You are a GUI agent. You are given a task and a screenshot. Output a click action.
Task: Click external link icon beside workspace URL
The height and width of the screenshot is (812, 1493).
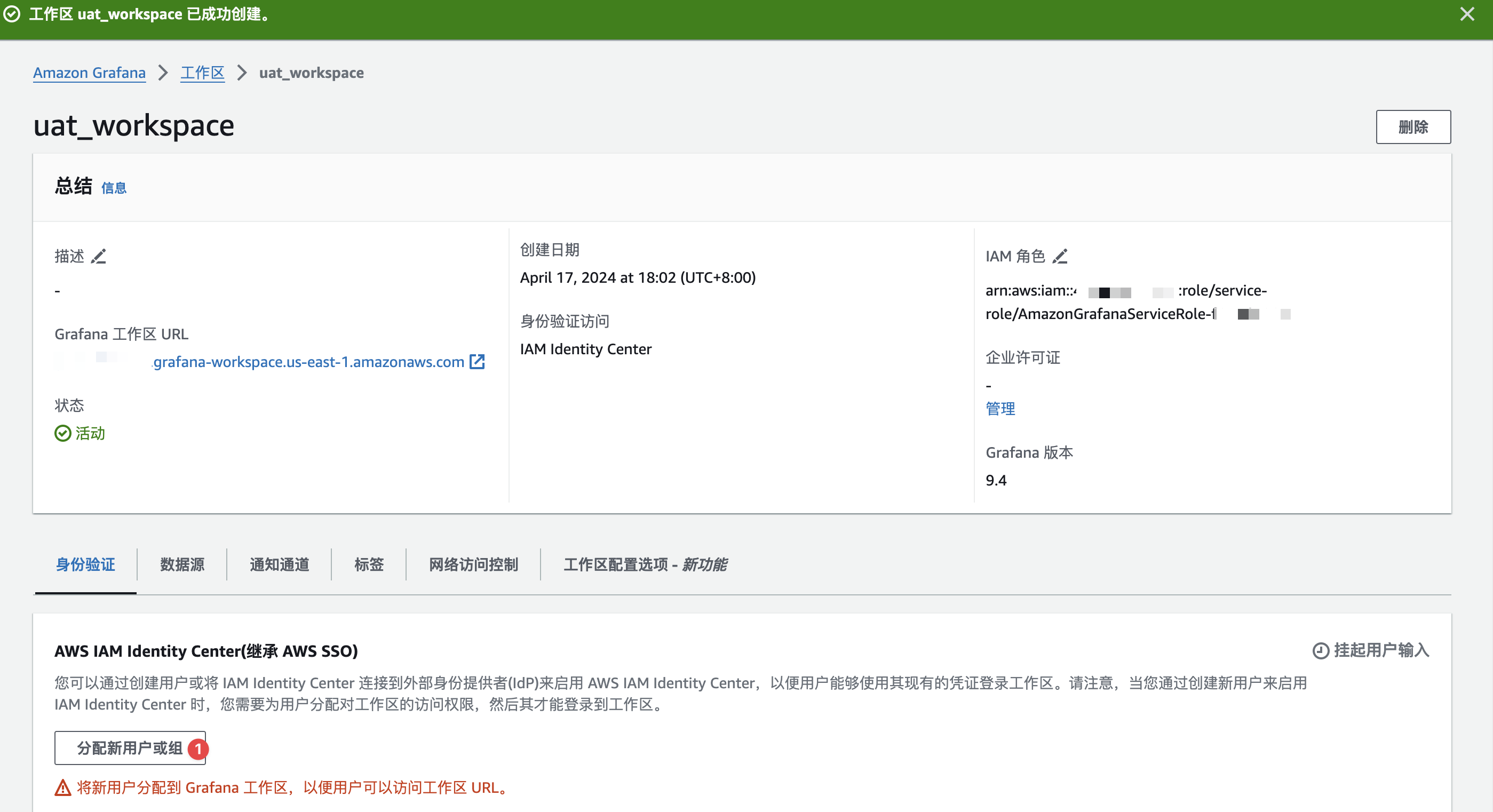[x=477, y=362]
